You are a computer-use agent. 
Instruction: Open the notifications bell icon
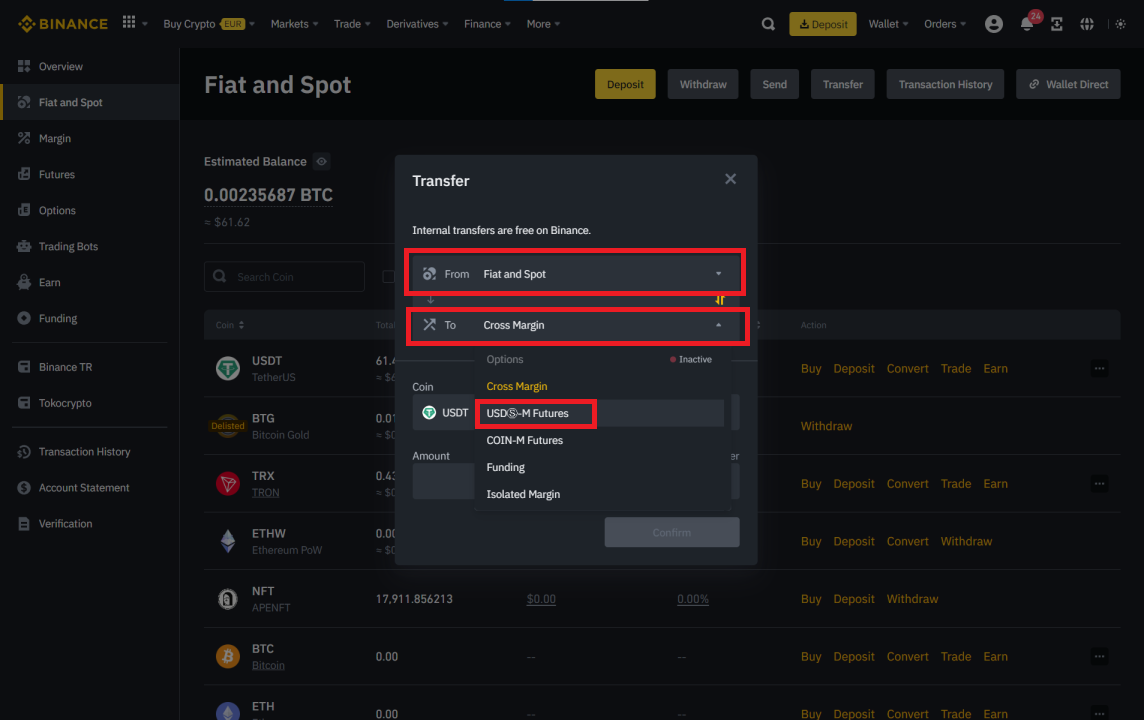tap(1027, 24)
